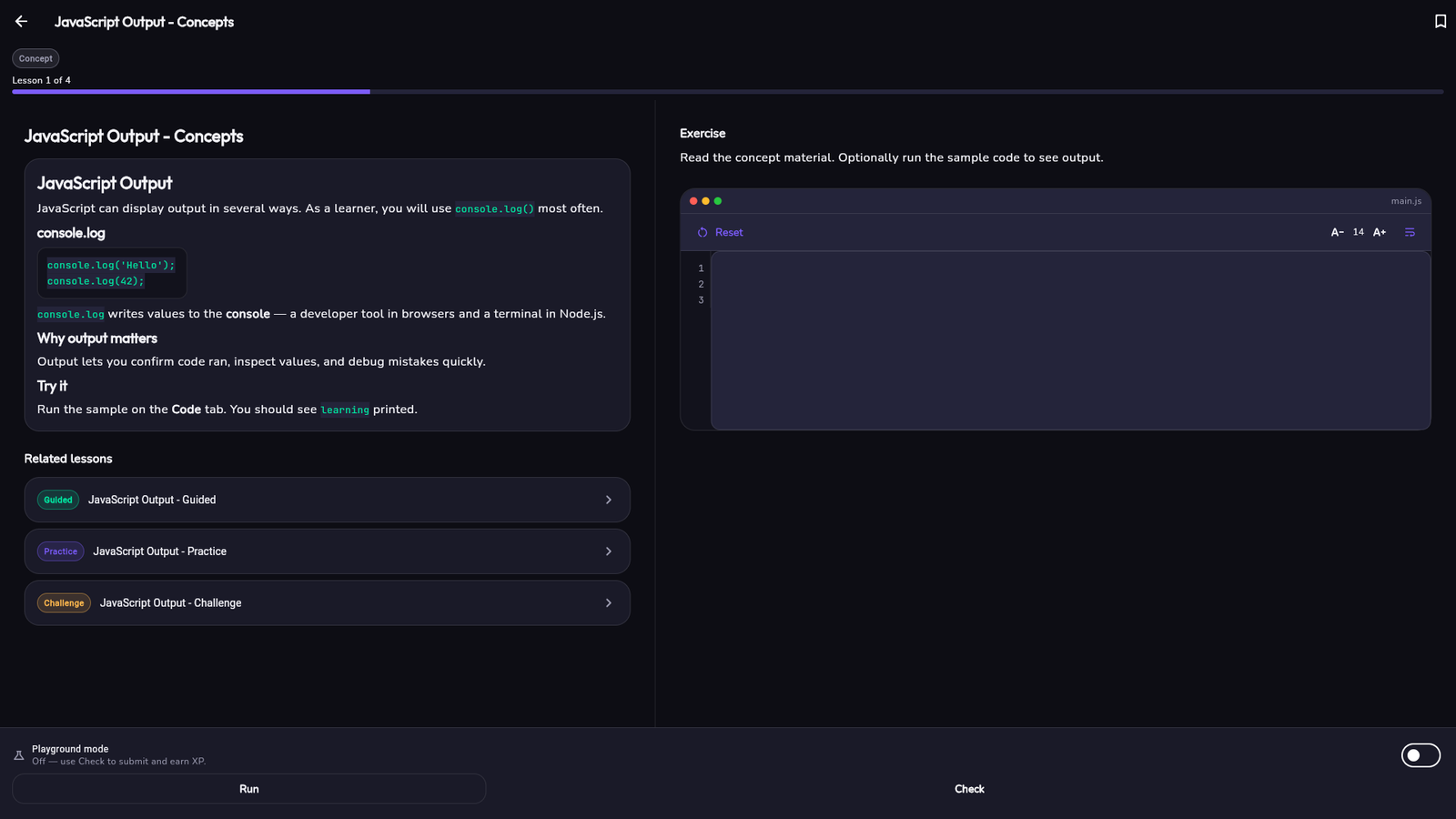
Task: Open chevron for JavaScript Output - Practice
Action: (x=609, y=551)
